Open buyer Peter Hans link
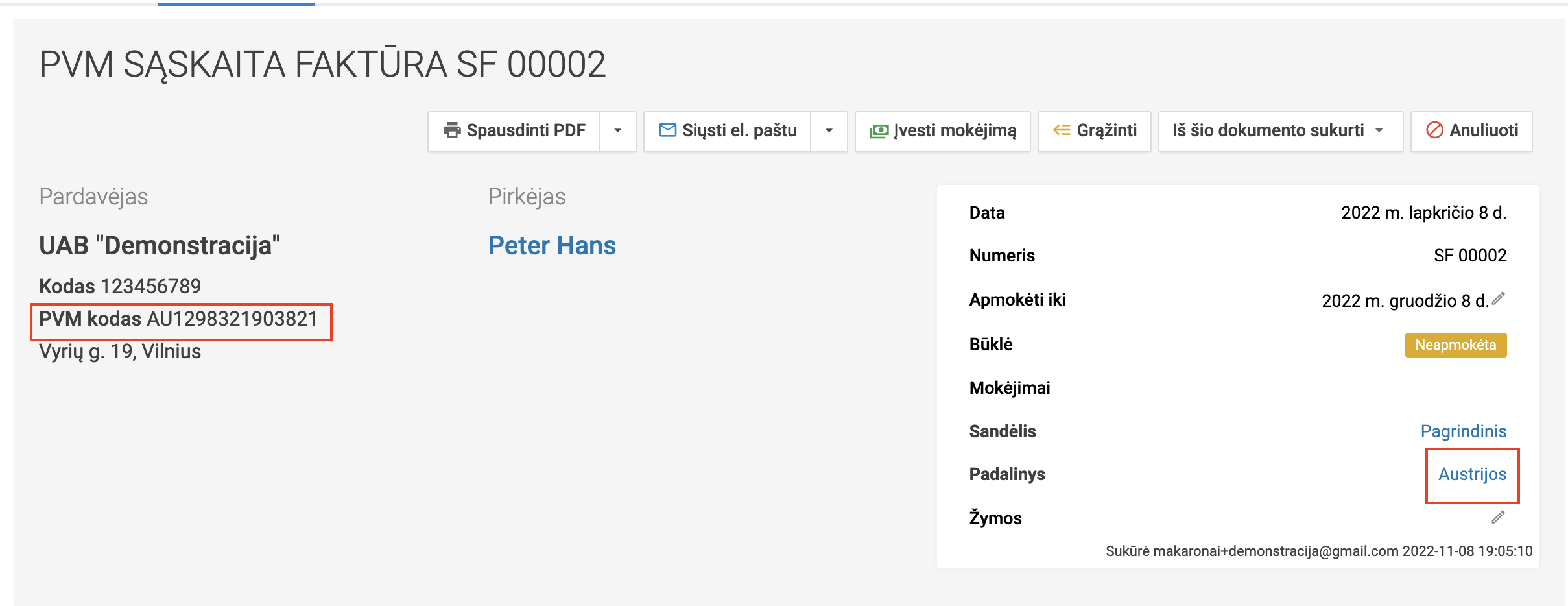Viewport: 1568px width, 606px height. pyautogui.click(x=552, y=246)
